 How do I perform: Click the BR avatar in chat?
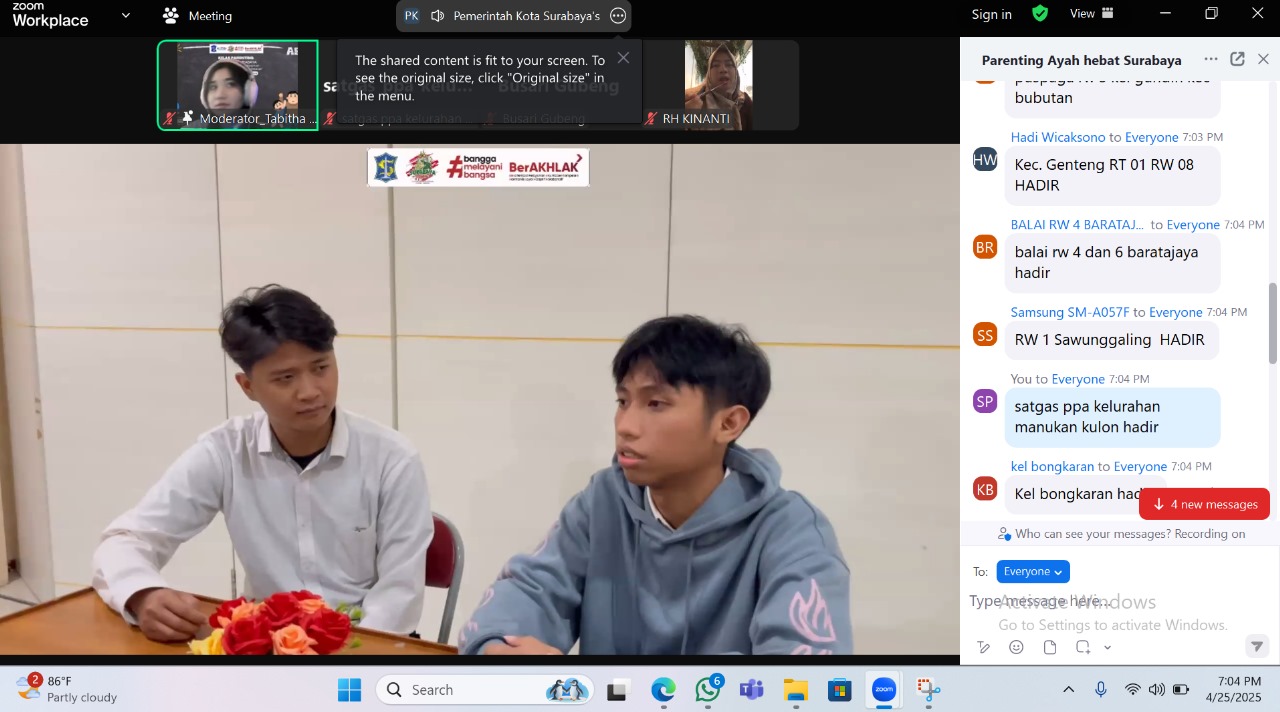coord(985,247)
